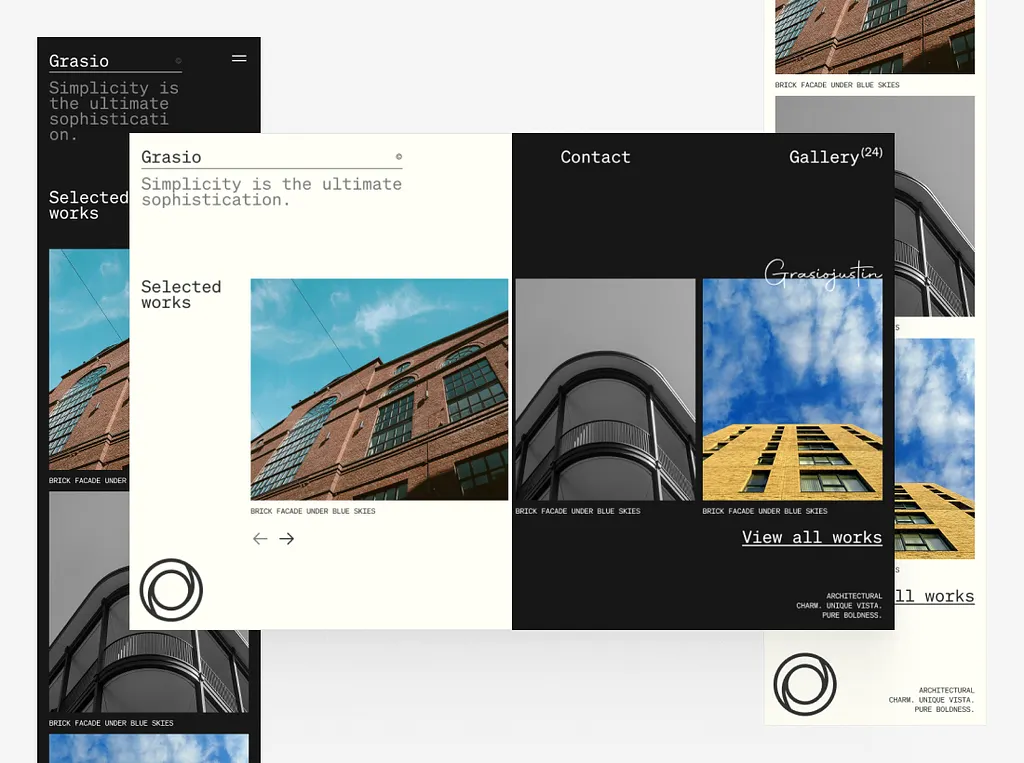Click the circular logo in the right mobile layout
Viewport: 1024px width, 763px height.
click(x=804, y=685)
